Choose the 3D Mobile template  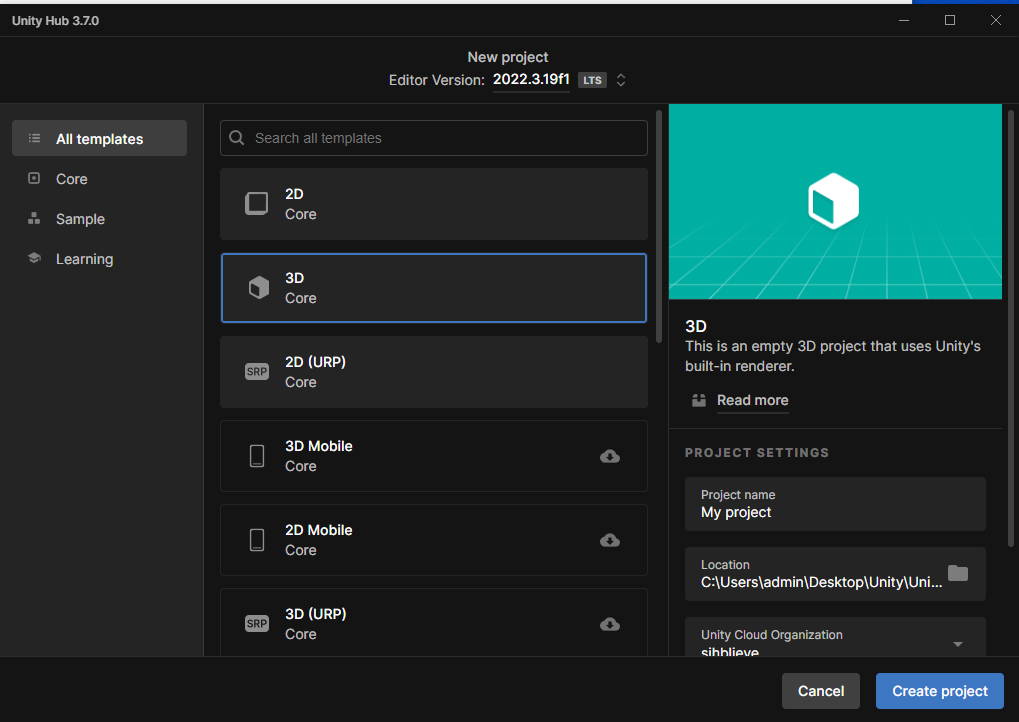433,456
